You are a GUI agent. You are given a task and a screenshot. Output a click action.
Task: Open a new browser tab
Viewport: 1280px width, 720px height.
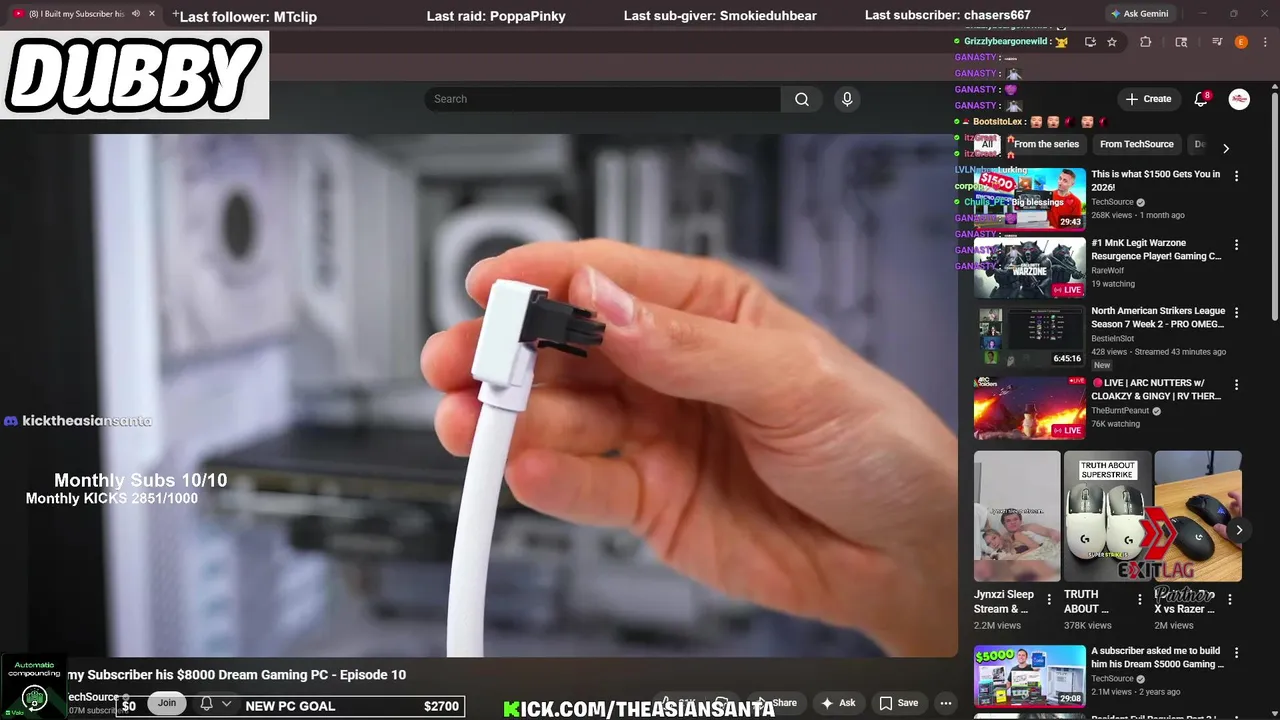[x=176, y=14]
